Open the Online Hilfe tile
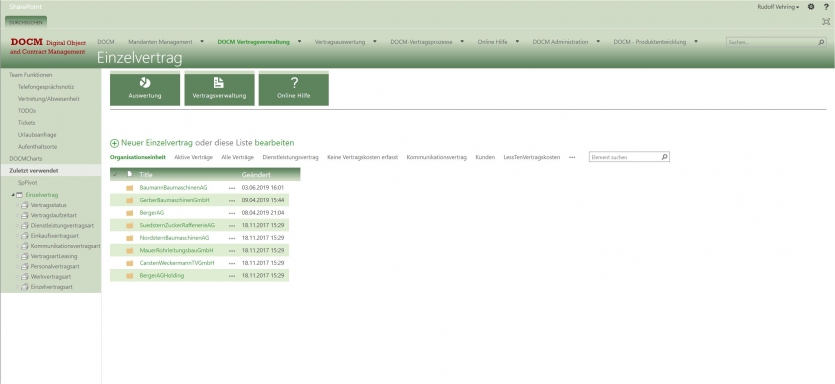Viewport: 835px width, 384px height. [x=294, y=89]
